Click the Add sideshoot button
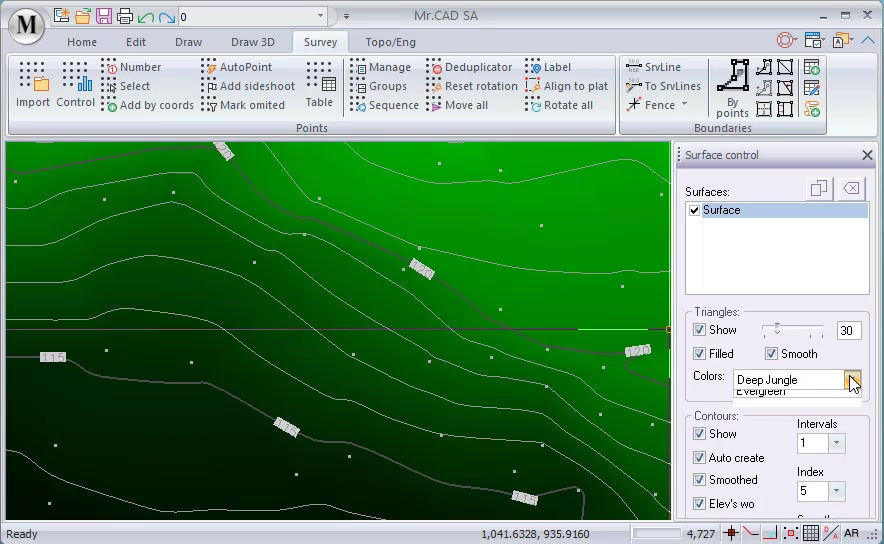This screenshot has height=544, width=884. click(249, 86)
